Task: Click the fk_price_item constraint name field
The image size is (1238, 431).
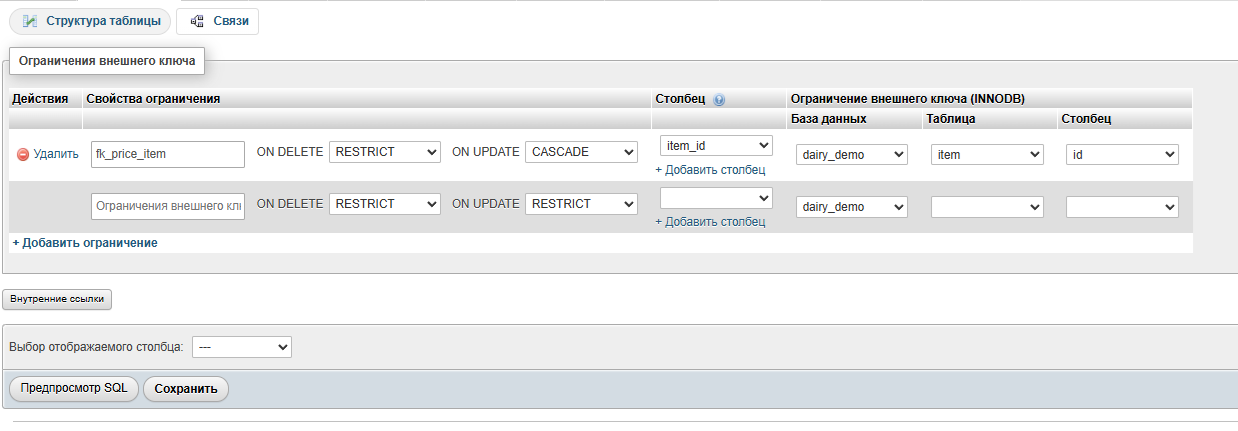Action: [166, 154]
